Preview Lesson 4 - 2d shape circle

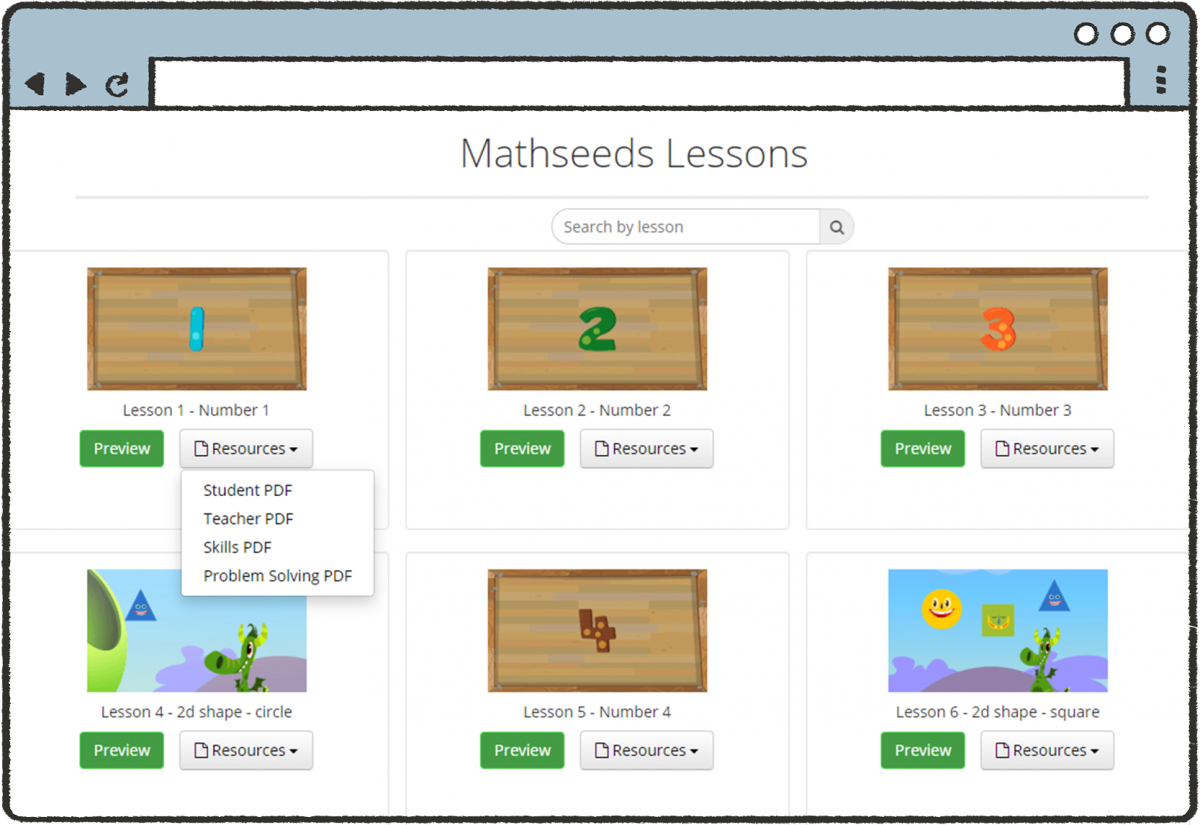122,751
